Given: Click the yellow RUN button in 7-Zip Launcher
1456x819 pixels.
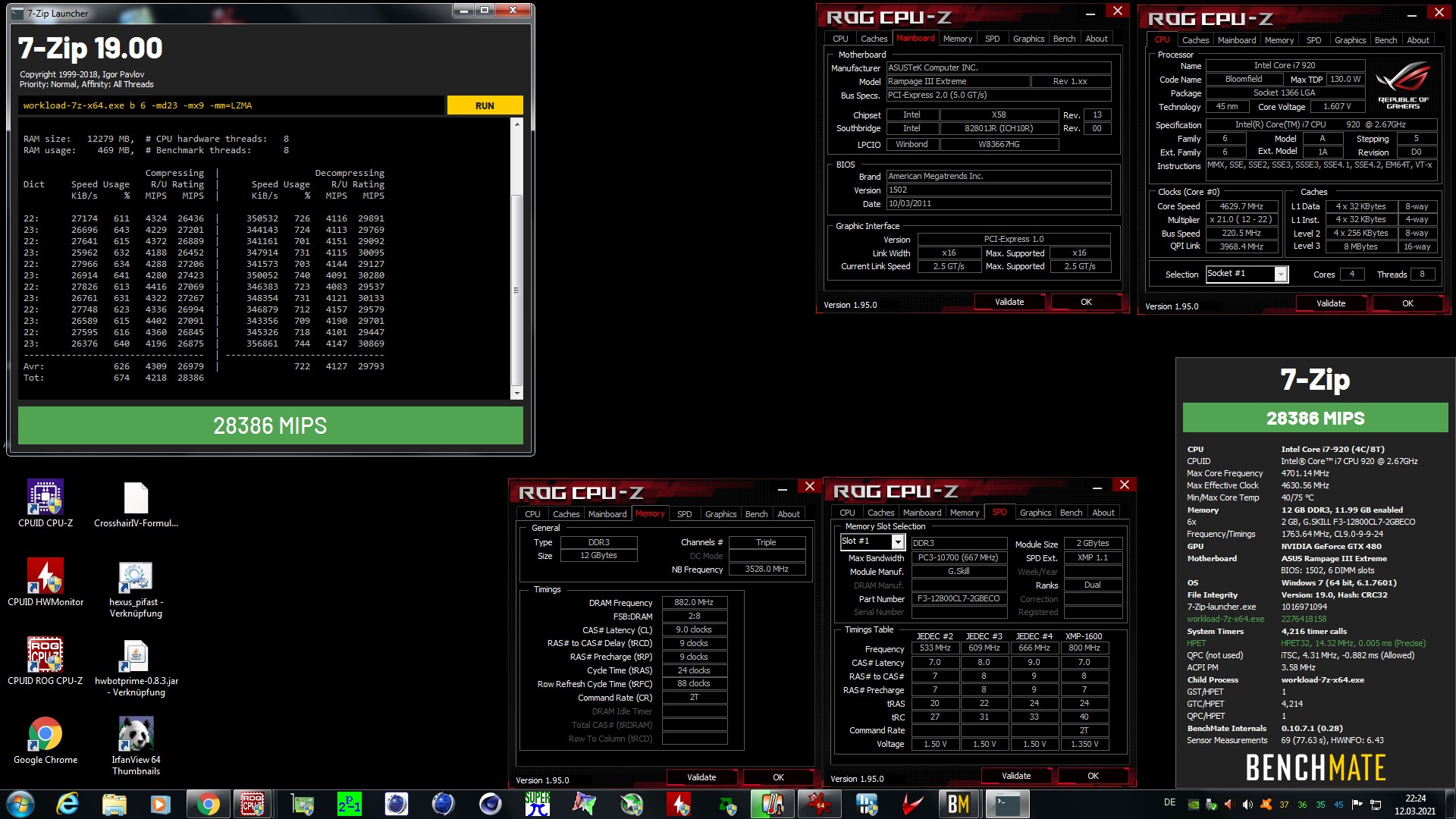Looking at the screenshot, I should tap(485, 105).
